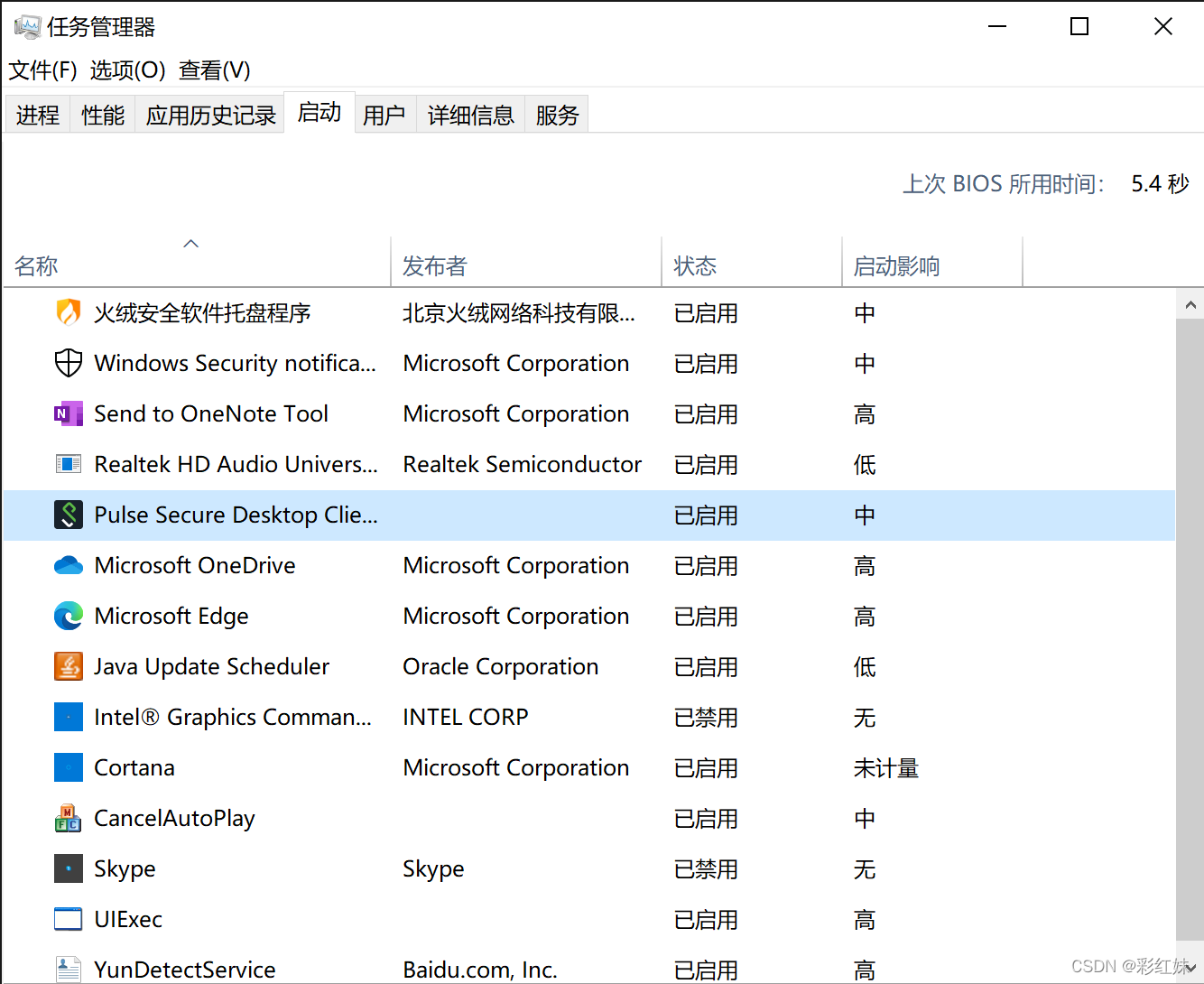Click publisher 北京火绒网络科技有限...

(x=519, y=313)
